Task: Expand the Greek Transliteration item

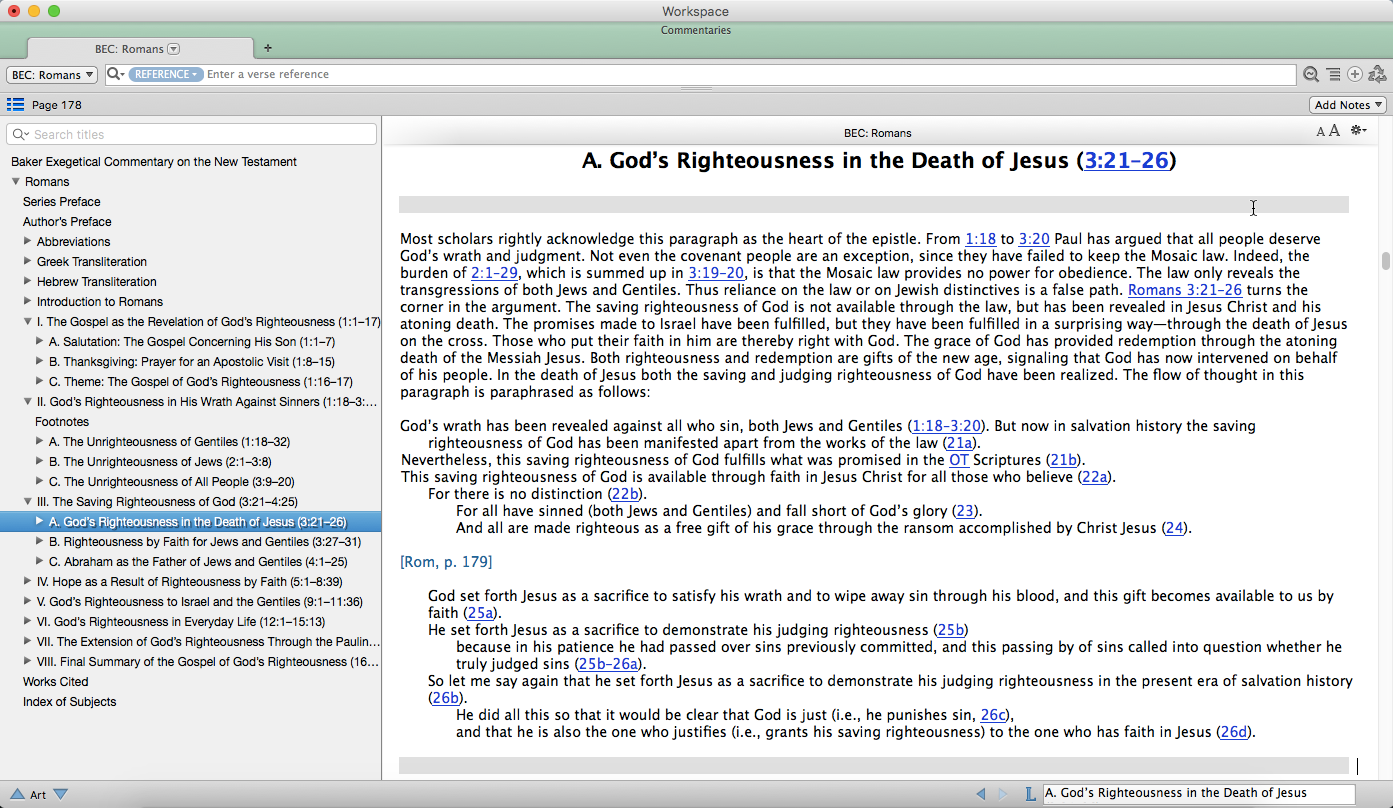Action: tap(28, 262)
